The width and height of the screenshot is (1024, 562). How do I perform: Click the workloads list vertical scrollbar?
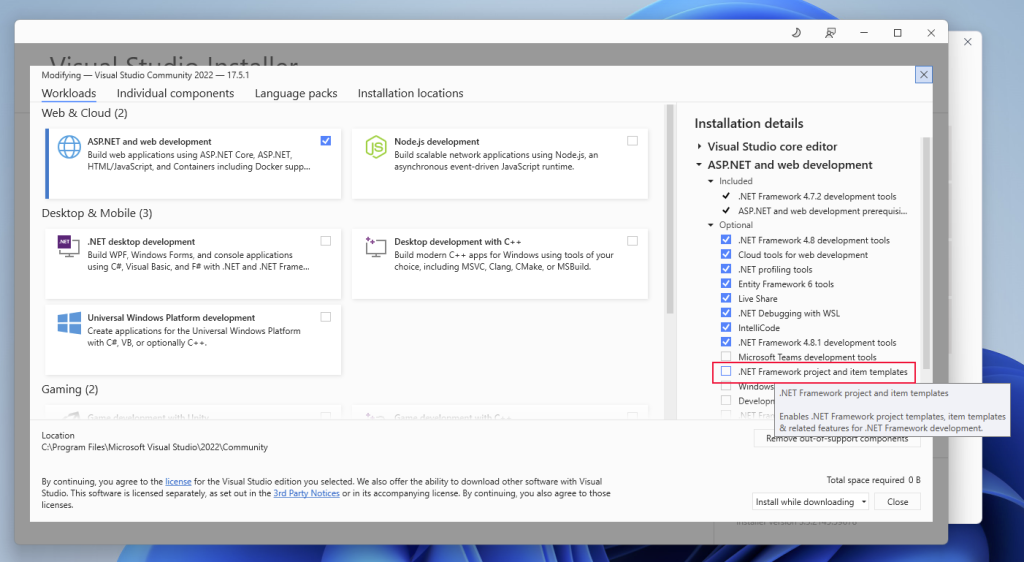click(669, 209)
